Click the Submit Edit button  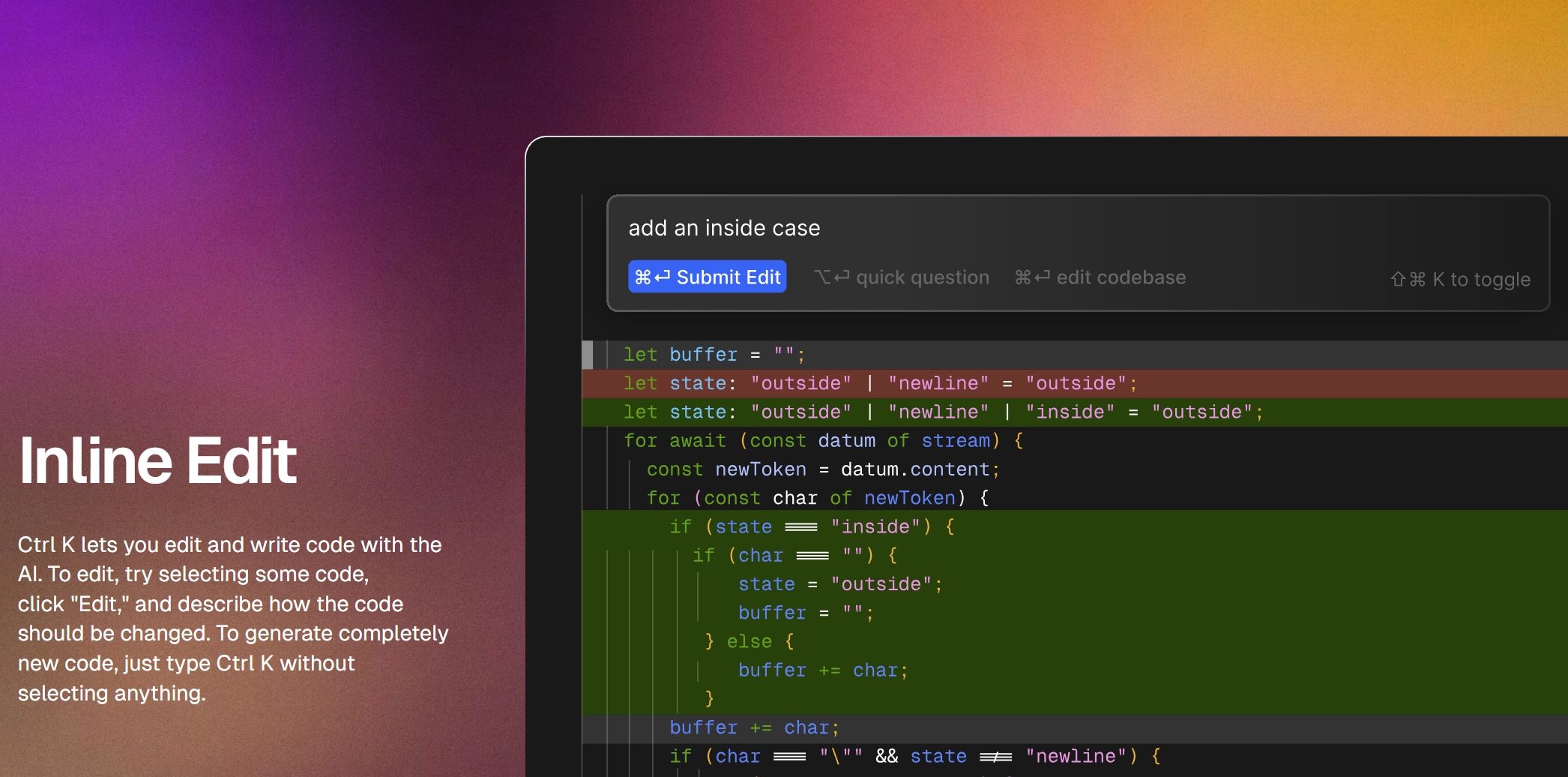click(x=707, y=277)
